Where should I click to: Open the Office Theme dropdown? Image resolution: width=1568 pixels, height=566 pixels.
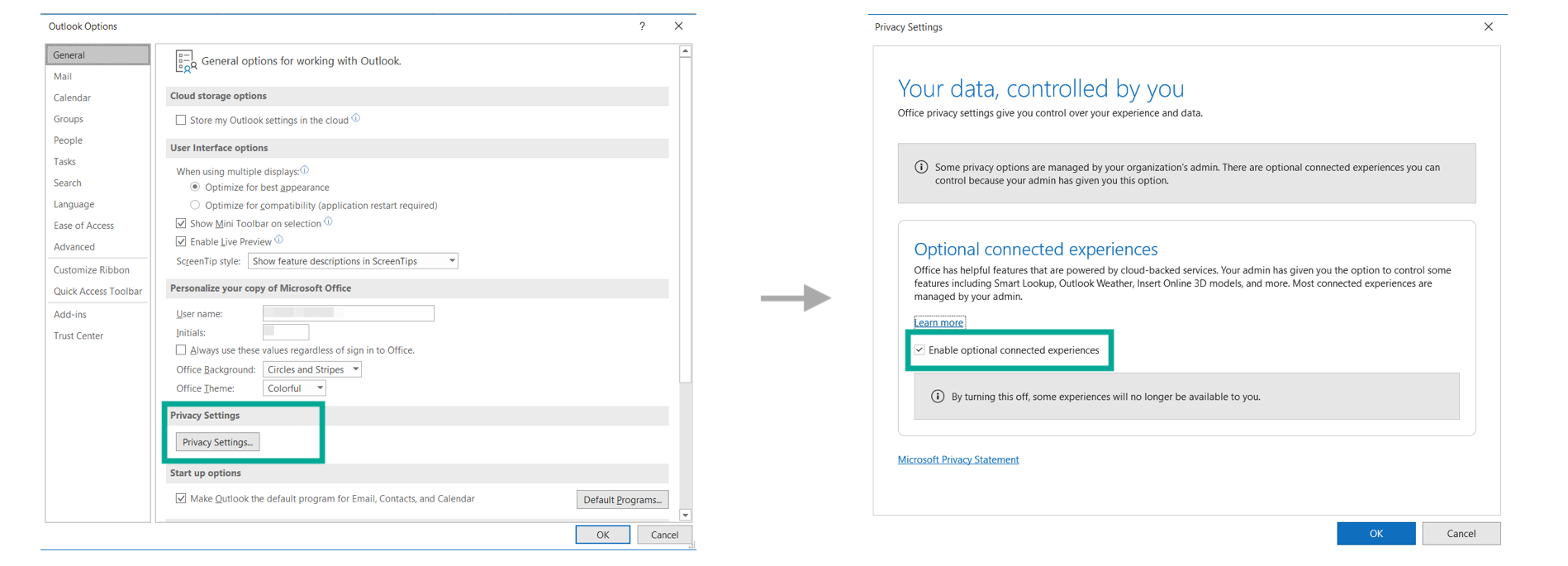tap(294, 388)
